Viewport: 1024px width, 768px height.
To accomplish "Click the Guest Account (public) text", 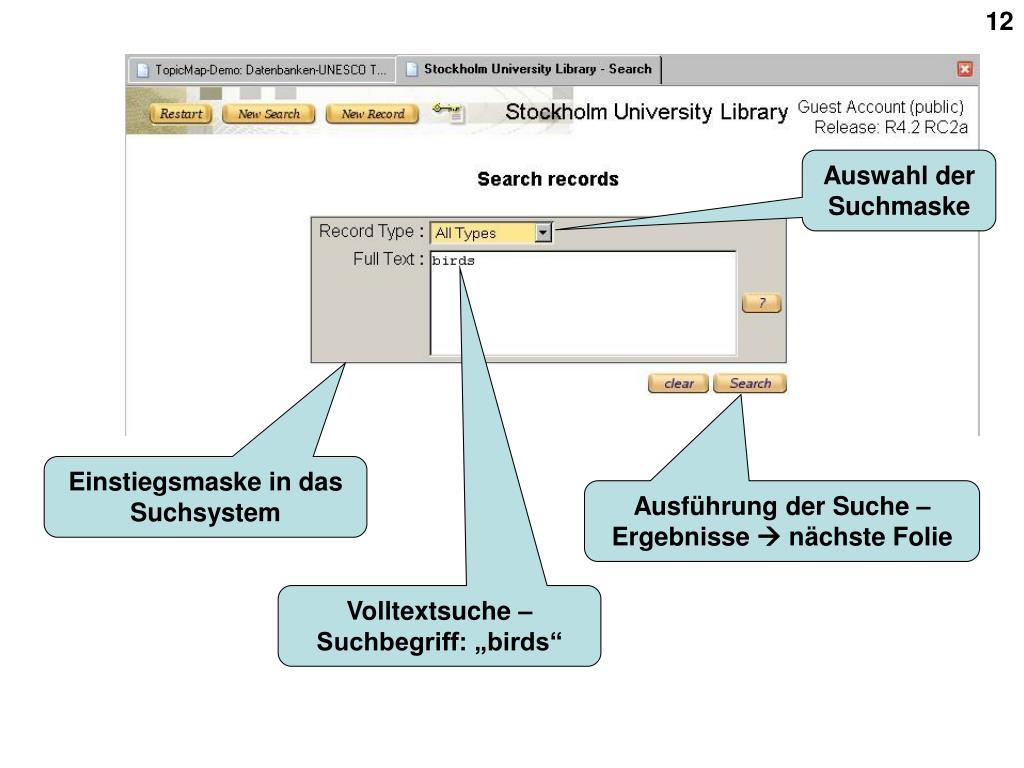I will pyautogui.click(x=881, y=106).
